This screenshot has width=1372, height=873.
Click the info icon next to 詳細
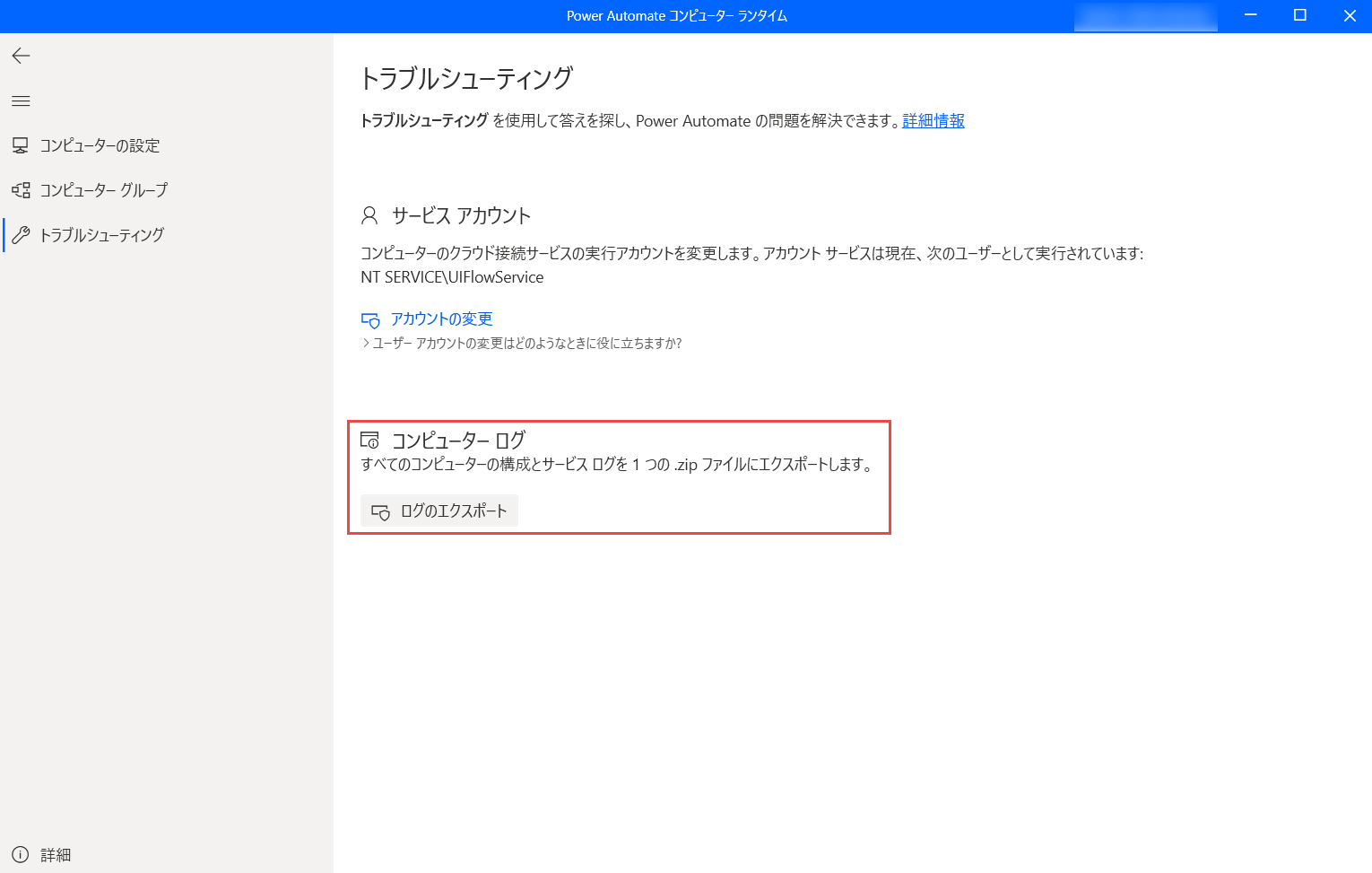coord(21,854)
